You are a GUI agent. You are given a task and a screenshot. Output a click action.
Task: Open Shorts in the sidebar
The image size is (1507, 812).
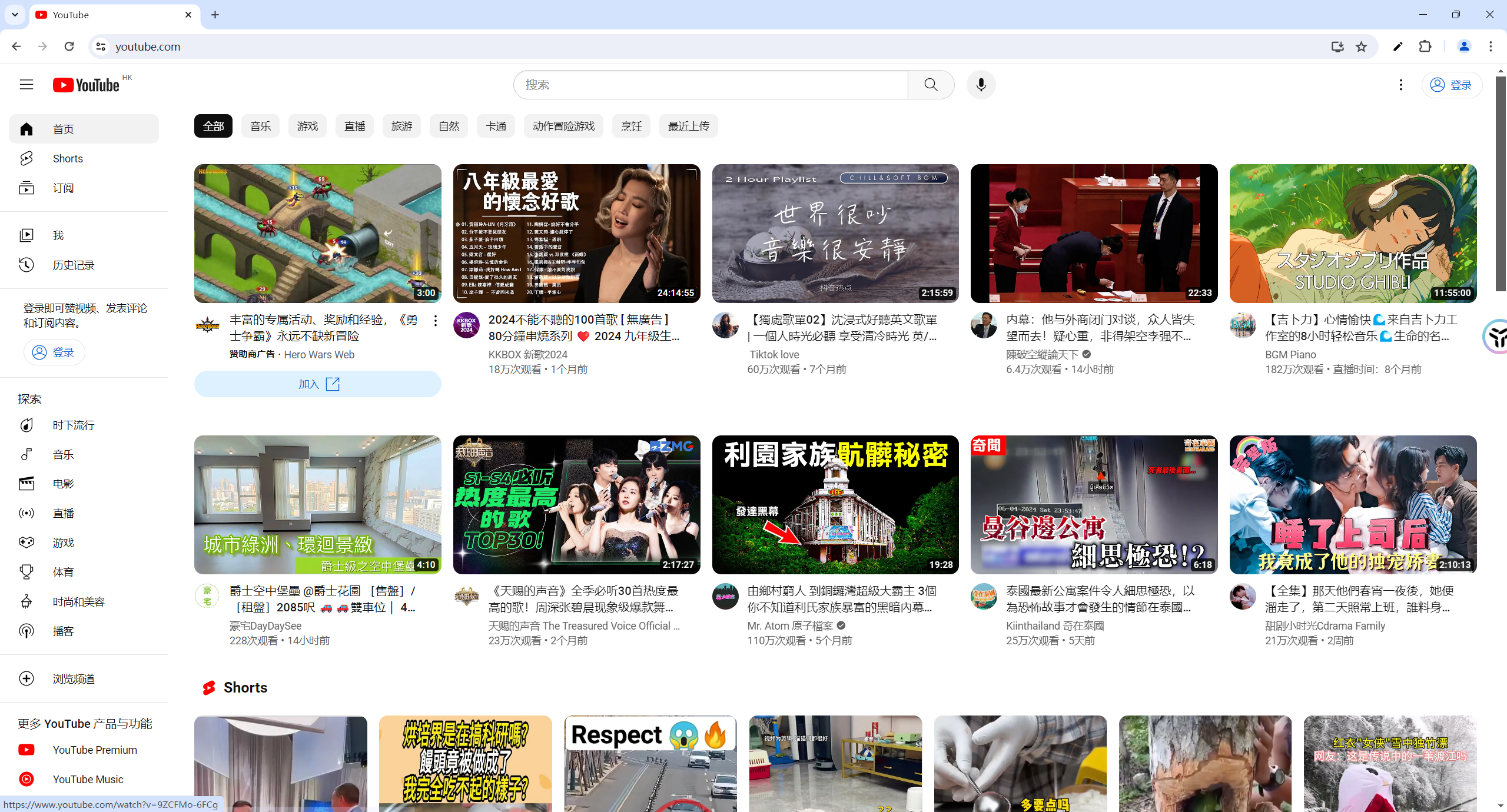68,158
